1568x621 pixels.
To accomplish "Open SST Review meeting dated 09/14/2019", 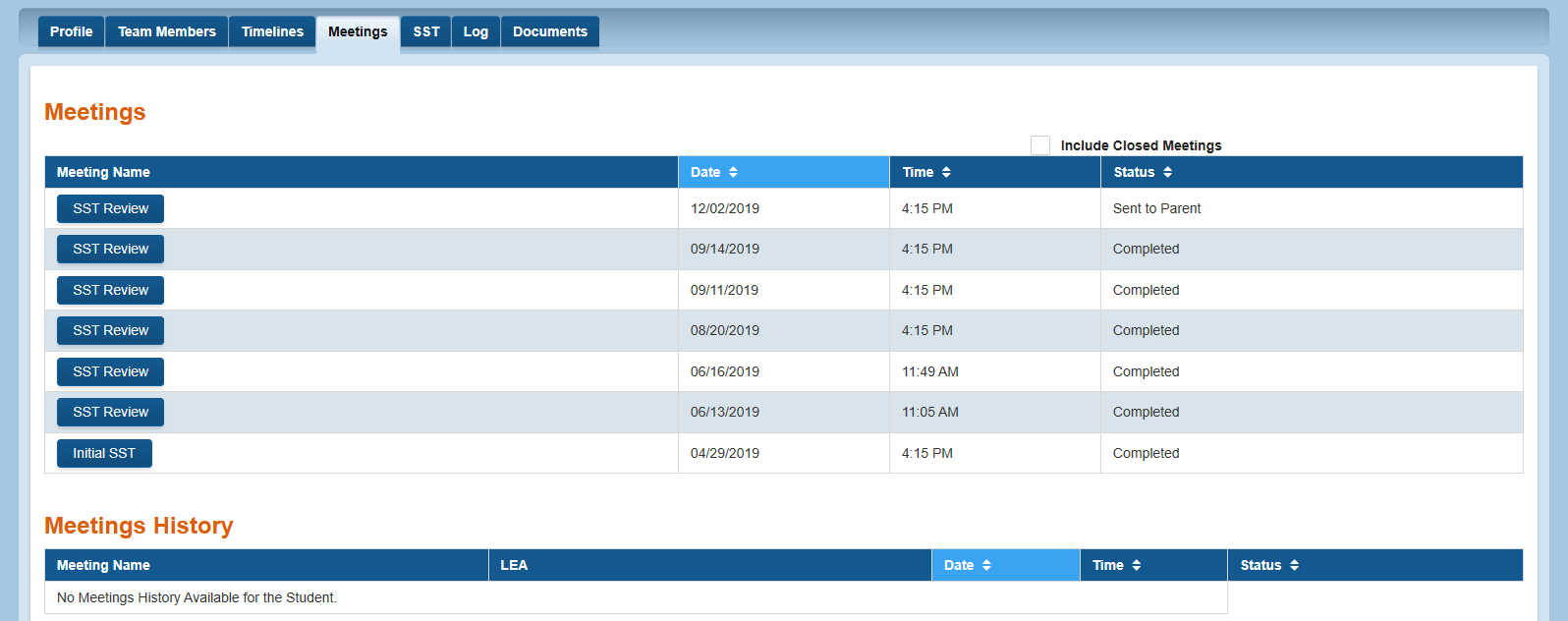I will (110, 249).
